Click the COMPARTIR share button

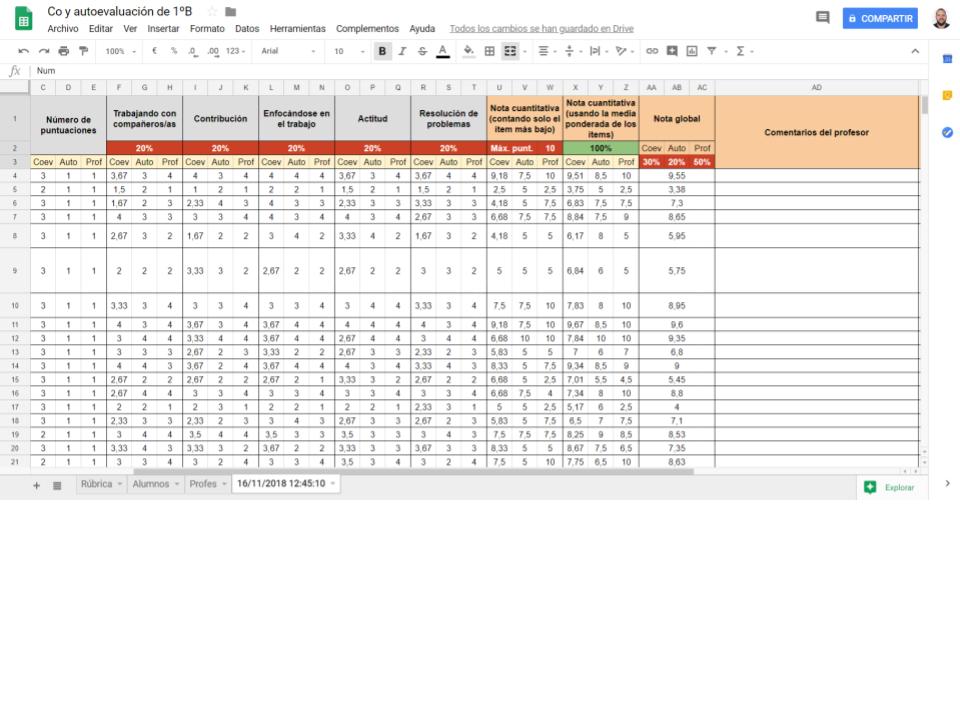click(x=880, y=18)
